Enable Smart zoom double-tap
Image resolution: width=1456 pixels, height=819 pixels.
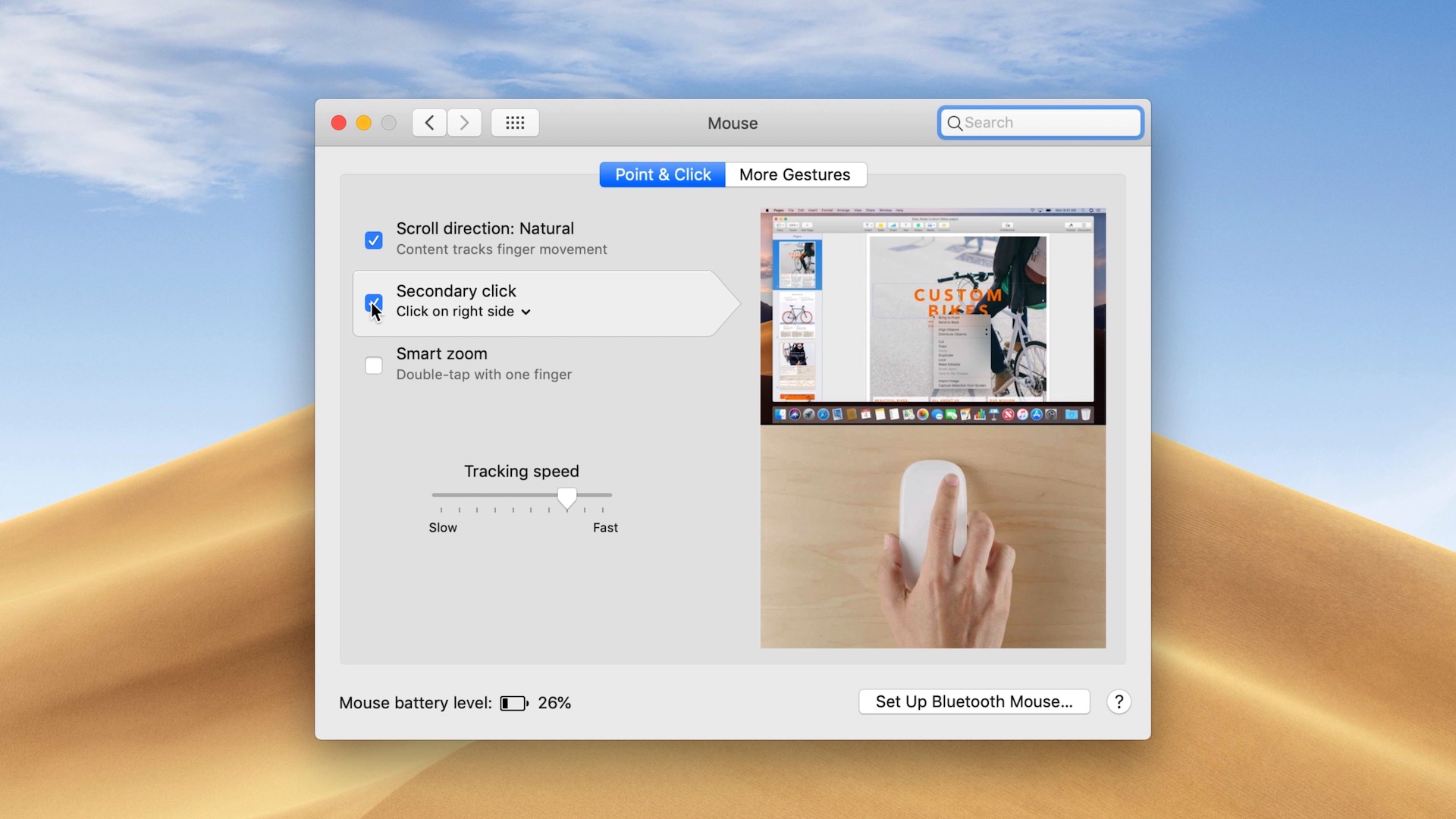click(x=373, y=365)
